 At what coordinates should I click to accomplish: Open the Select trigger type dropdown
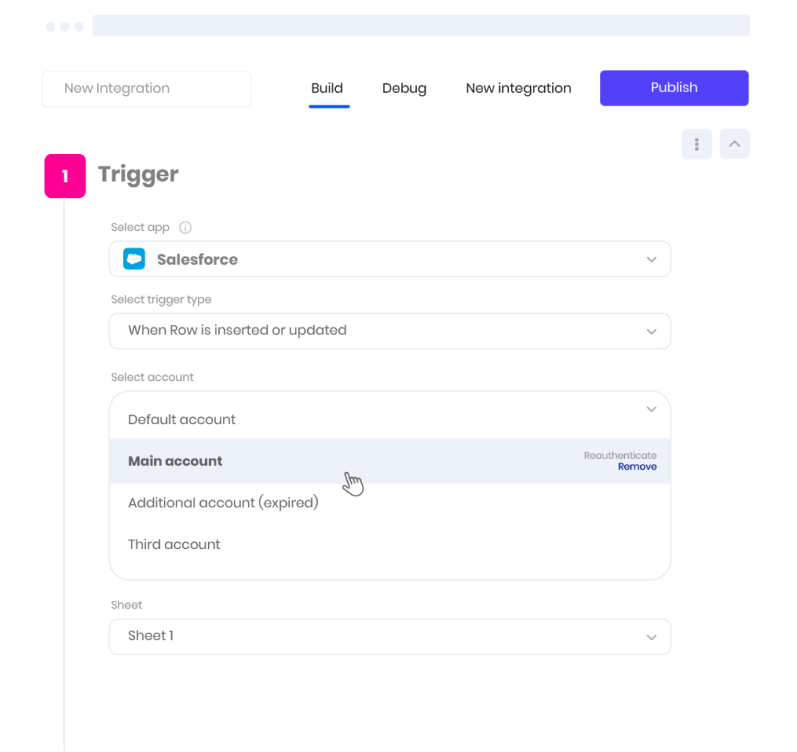click(389, 331)
